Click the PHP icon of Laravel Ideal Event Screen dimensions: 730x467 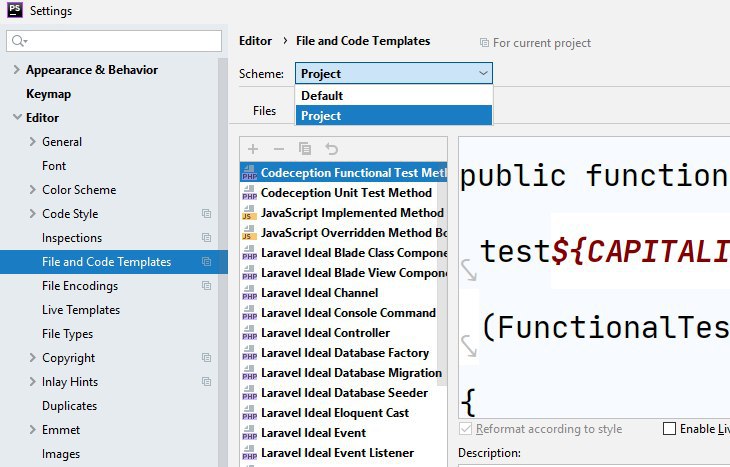(250, 433)
